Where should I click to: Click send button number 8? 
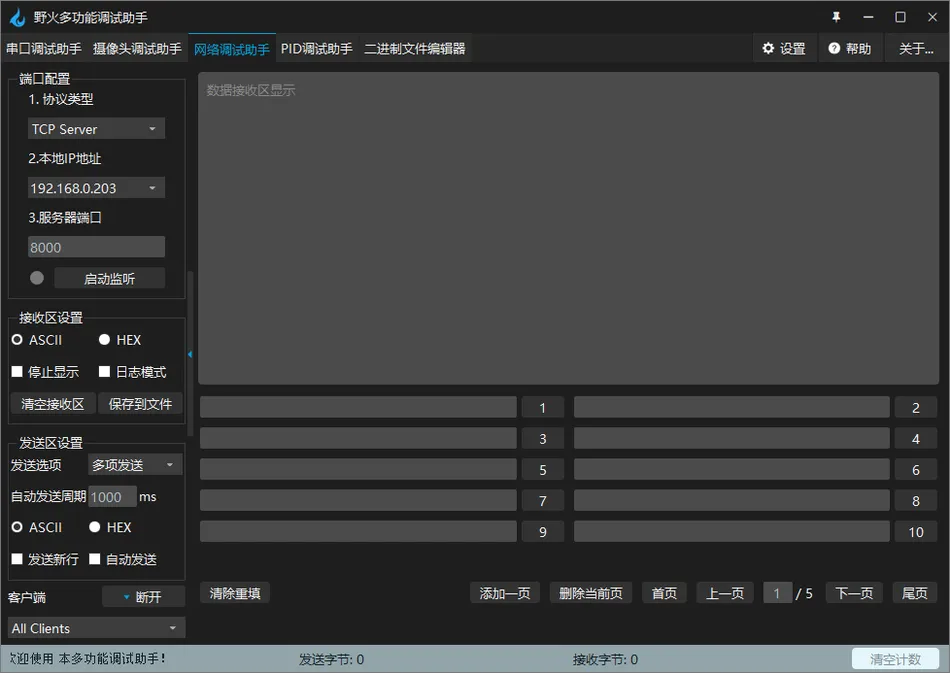[x=916, y=500]
